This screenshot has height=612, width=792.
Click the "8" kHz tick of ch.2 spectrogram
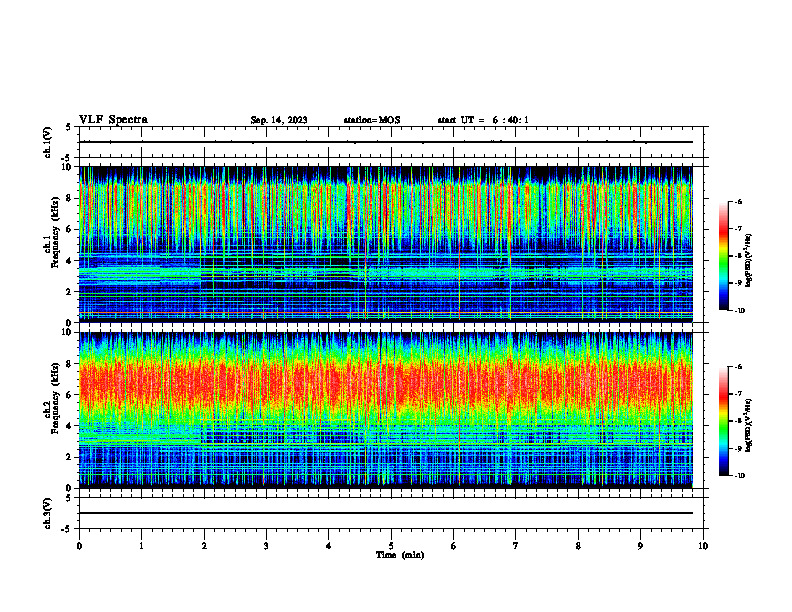[70, 364]
